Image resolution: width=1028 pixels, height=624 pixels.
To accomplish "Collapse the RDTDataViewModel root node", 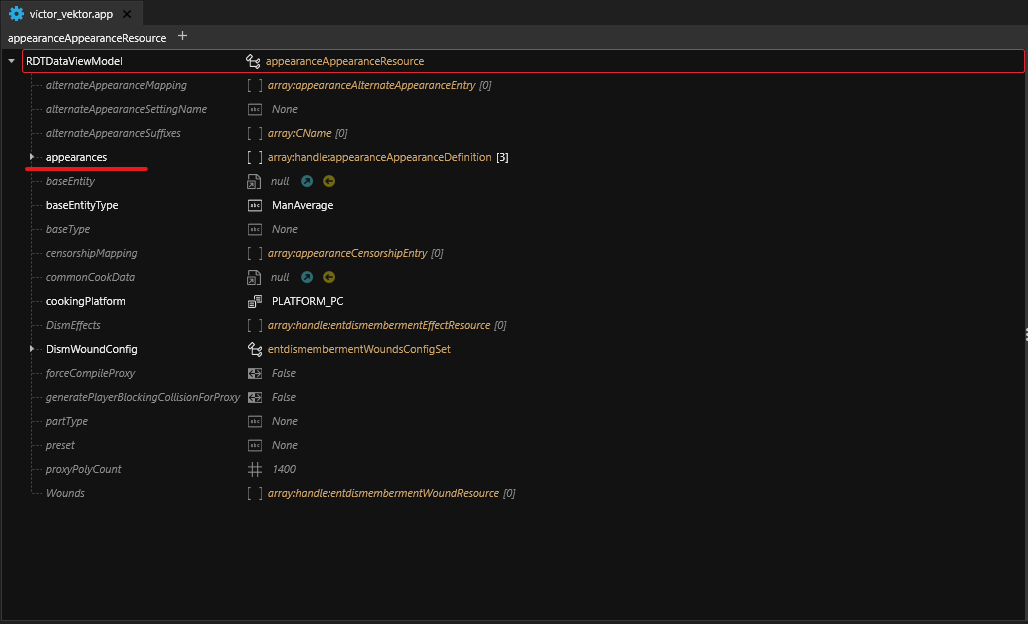I will click(x=11, y=62).
